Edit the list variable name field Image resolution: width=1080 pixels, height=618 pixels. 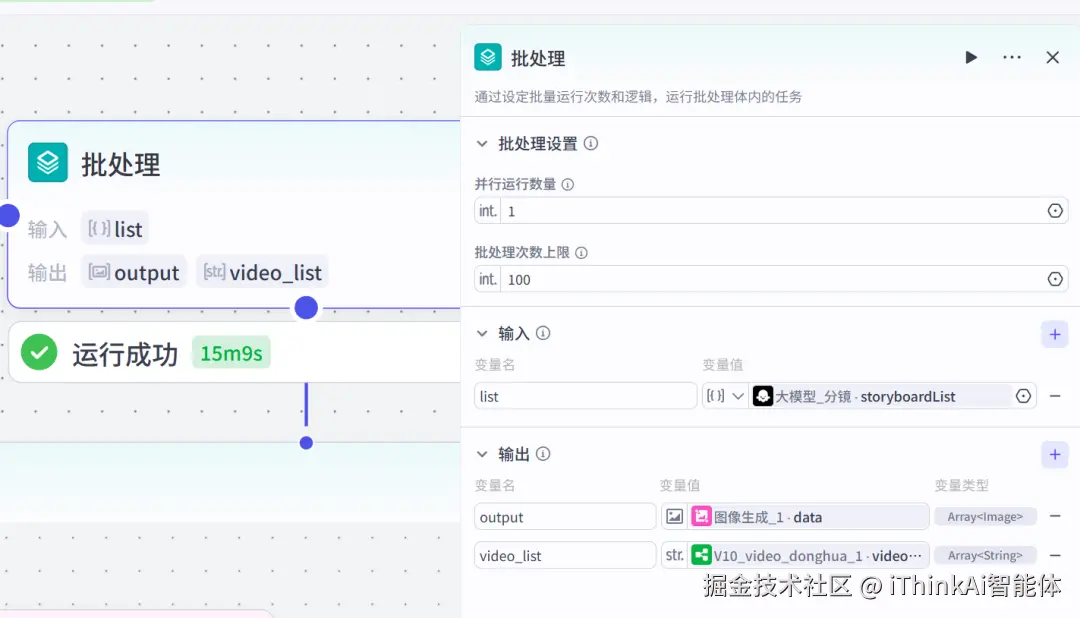coord(585,396)
